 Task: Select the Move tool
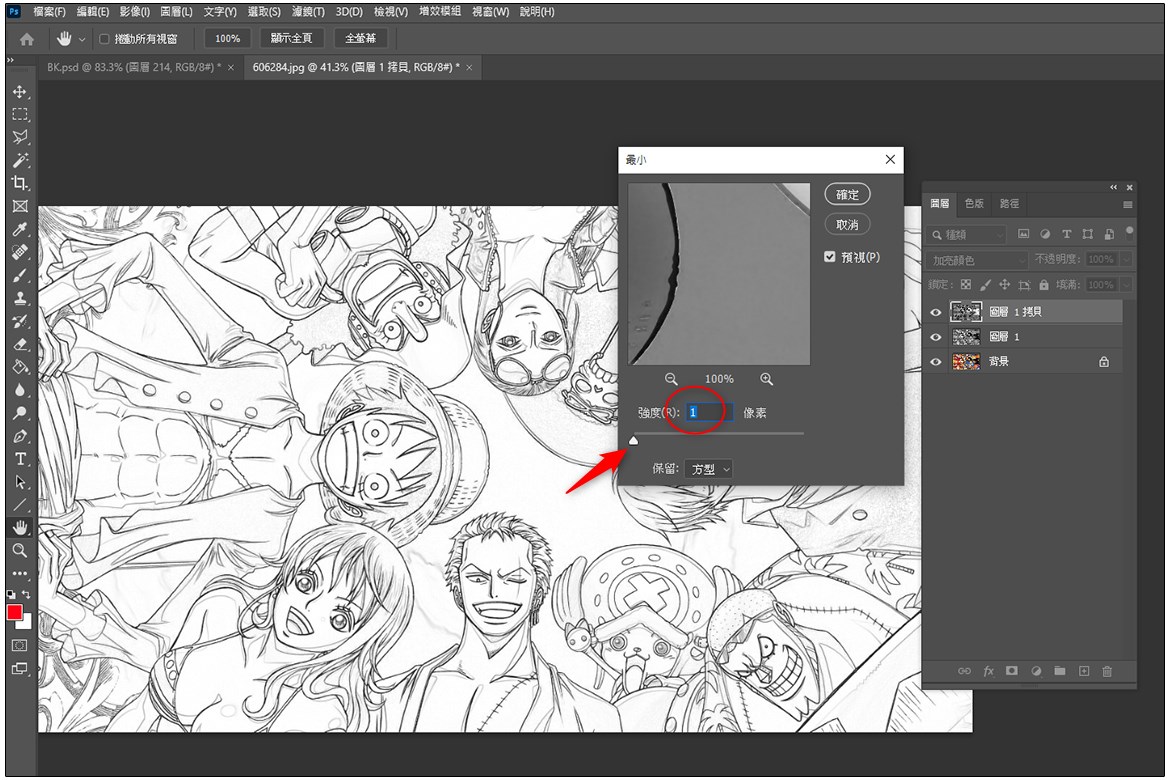tap(20, 92)
